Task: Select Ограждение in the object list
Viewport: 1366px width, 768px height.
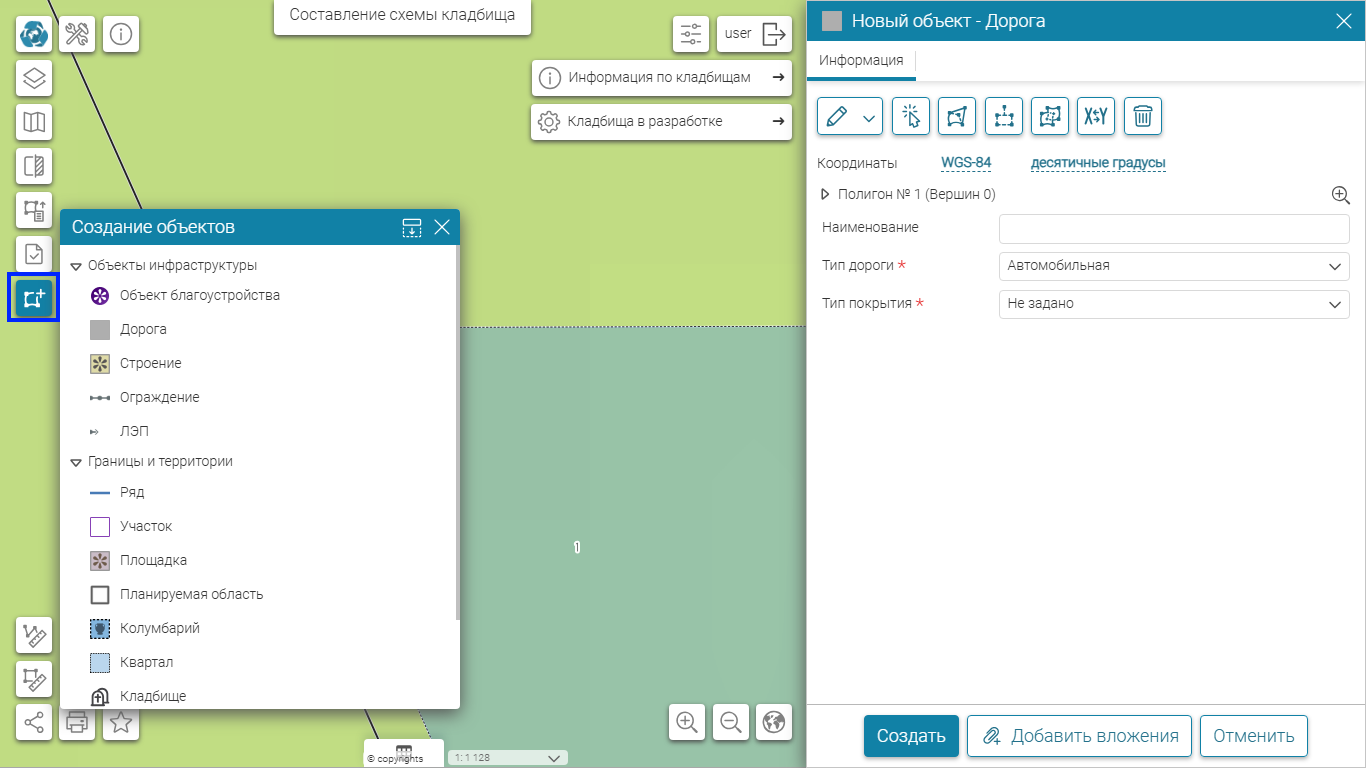Action: [x=159, y=397]
